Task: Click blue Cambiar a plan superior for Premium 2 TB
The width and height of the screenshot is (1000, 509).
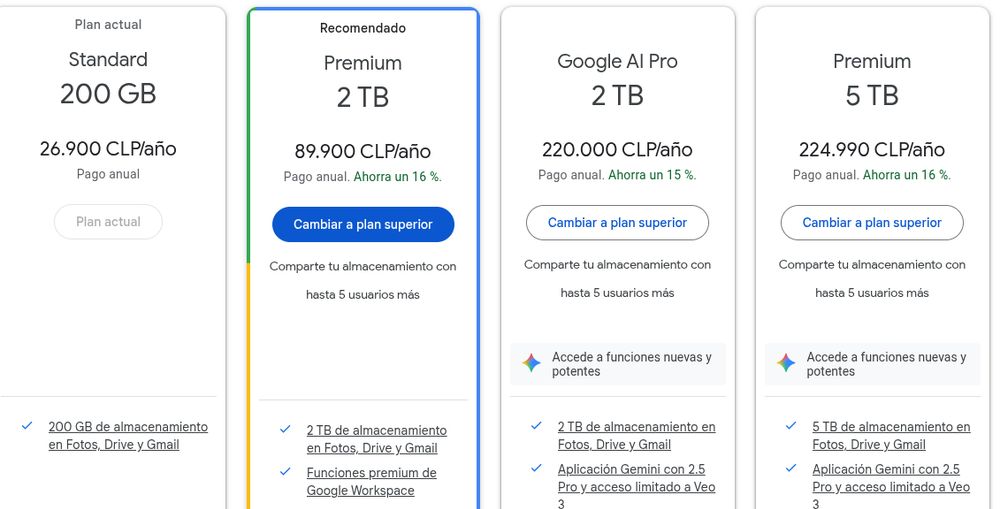Action: (x=363, y=224)
